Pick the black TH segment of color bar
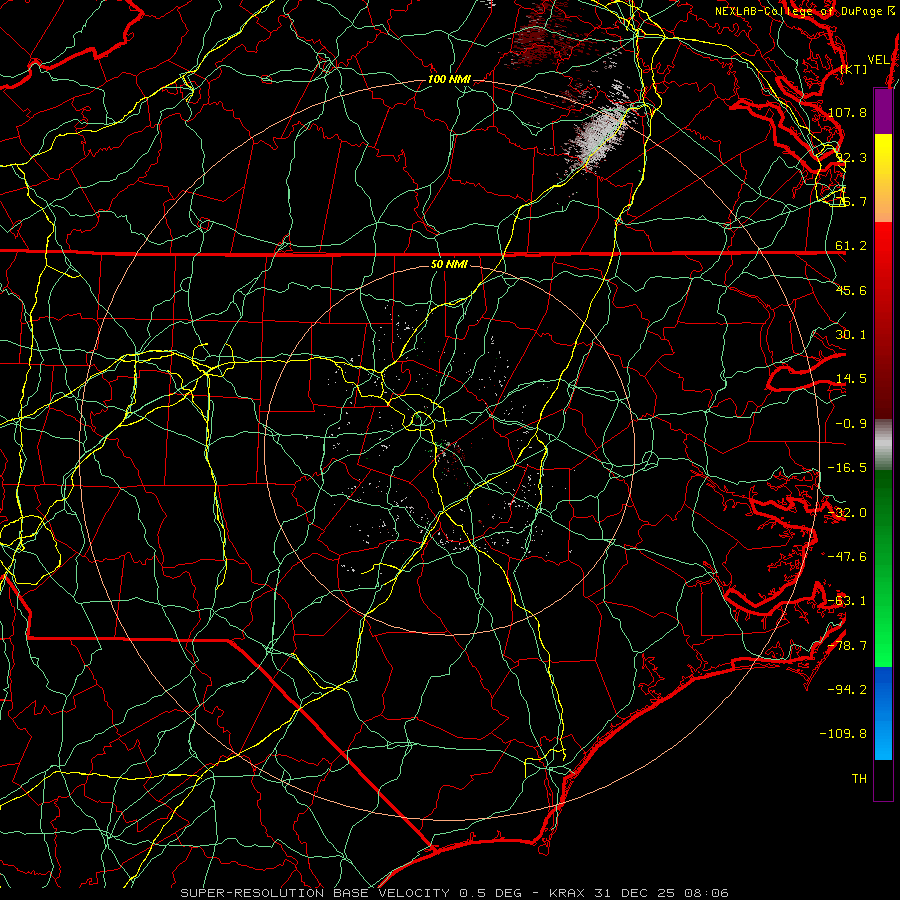This screenshot has width=900, height=900. click(x=883, y=779)
